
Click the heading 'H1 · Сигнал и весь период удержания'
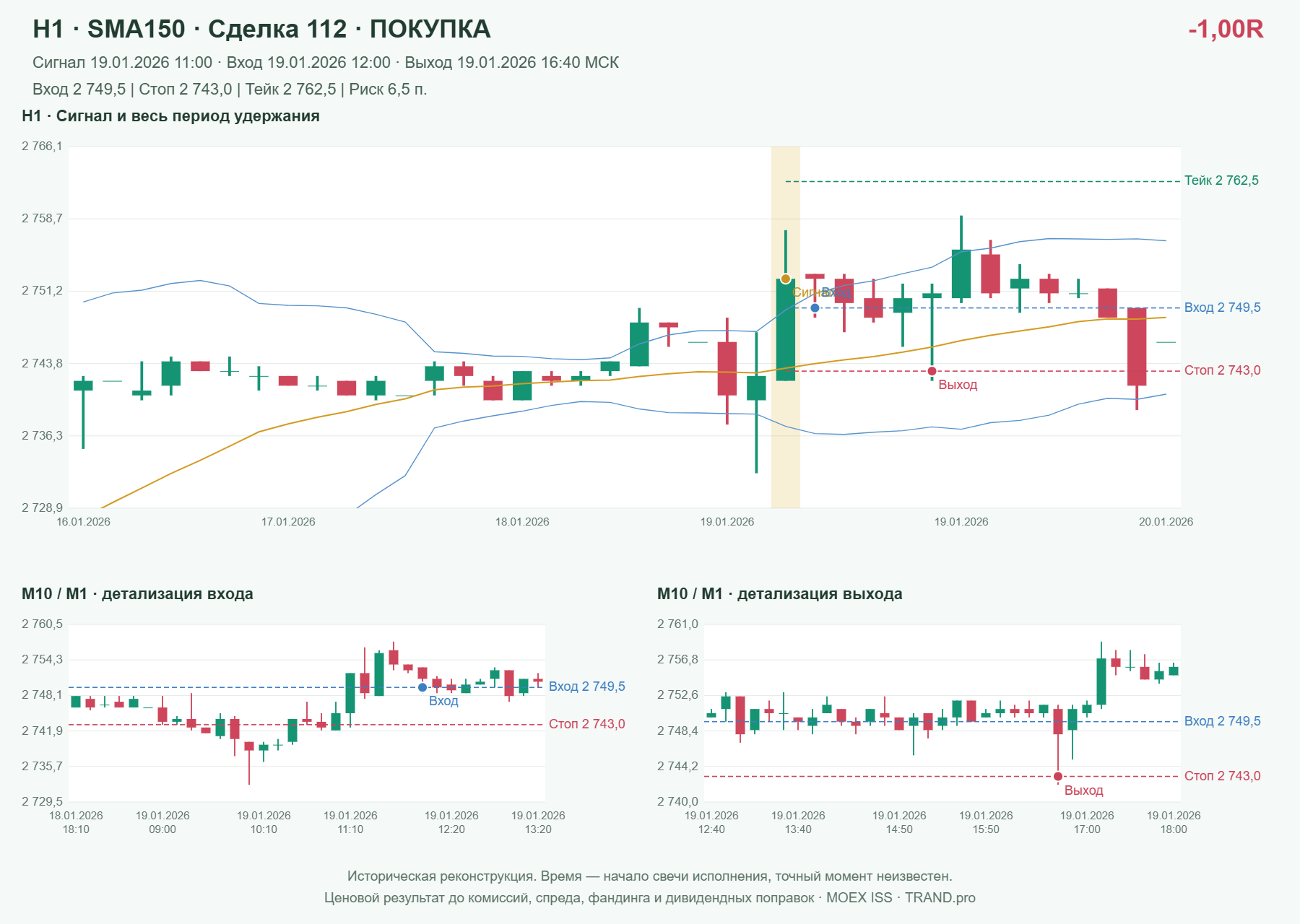170,116
